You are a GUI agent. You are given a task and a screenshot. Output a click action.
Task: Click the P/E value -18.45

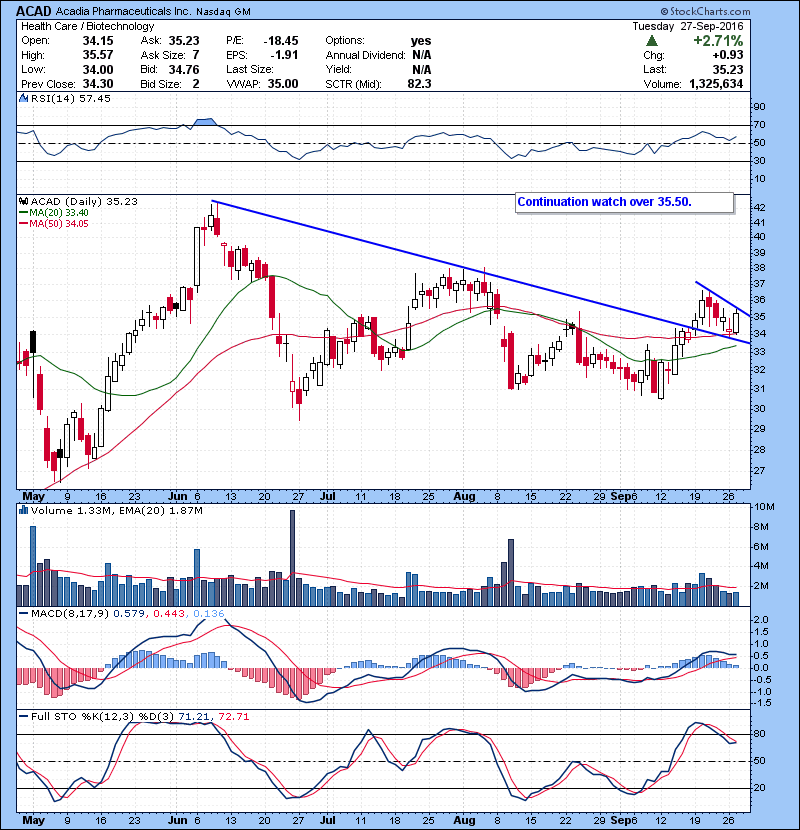pos(281,41)
